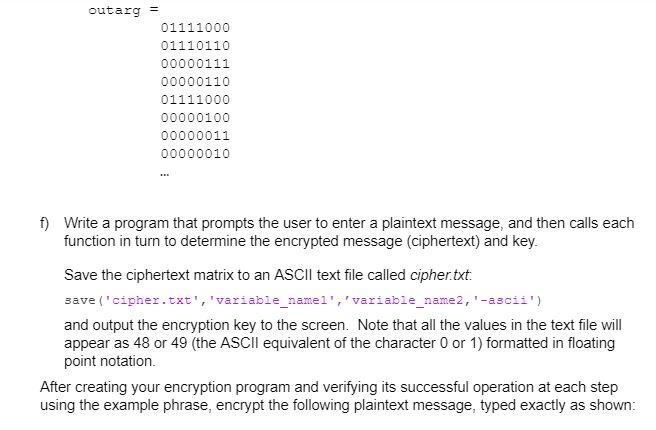Click the binary row 00000100

click(x=195, y=118)
